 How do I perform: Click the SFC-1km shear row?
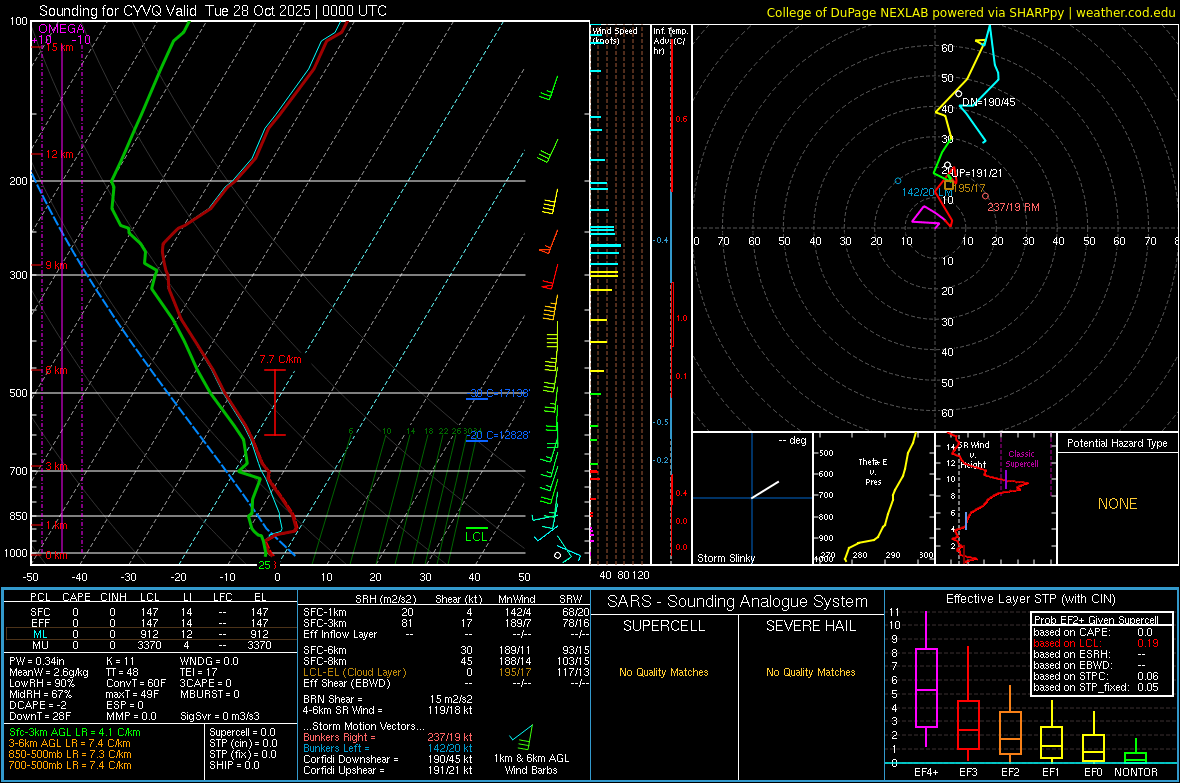point(446,612)
